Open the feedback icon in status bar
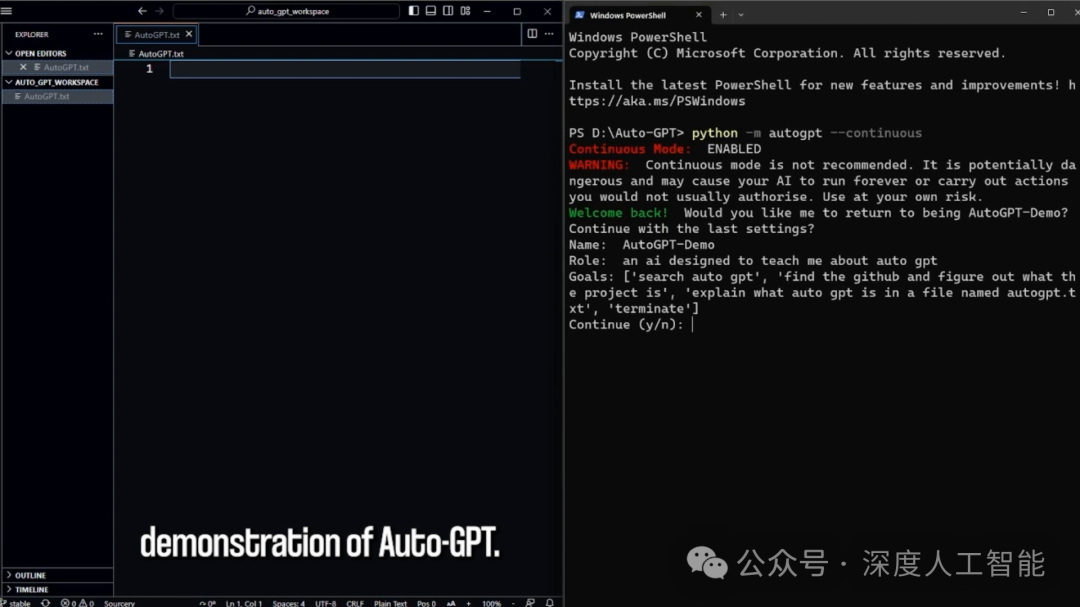Image resolution: width=1080 pixels, height=607 pixels. pyautogui.click(x=530, y=603)
